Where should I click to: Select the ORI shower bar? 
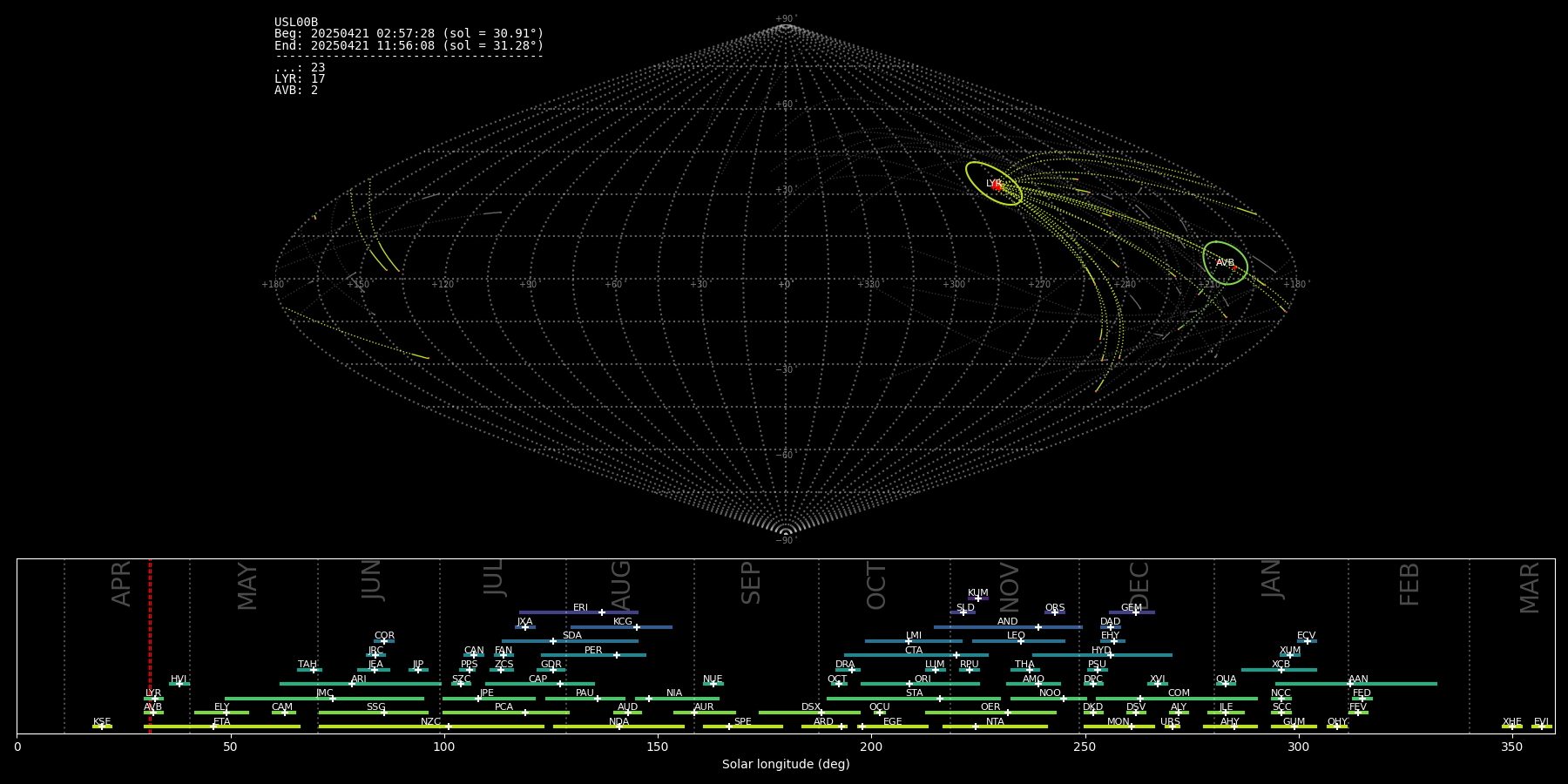pos(920,684)
